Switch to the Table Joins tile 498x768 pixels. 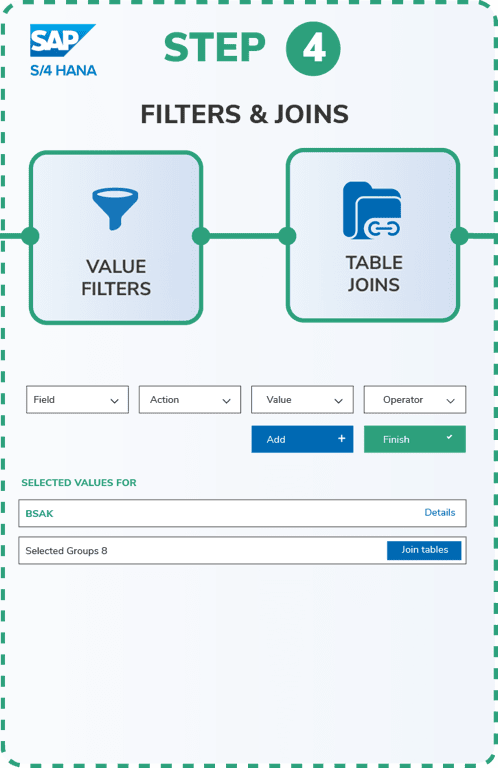coord(373,236)
